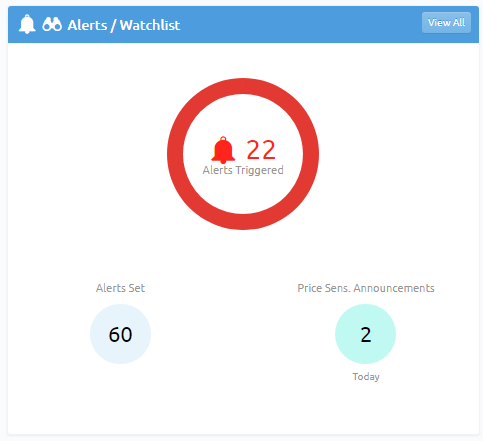The image size is (483, 441).
Task: Click the number 60 in blue circle
Action: click(120, 334)
